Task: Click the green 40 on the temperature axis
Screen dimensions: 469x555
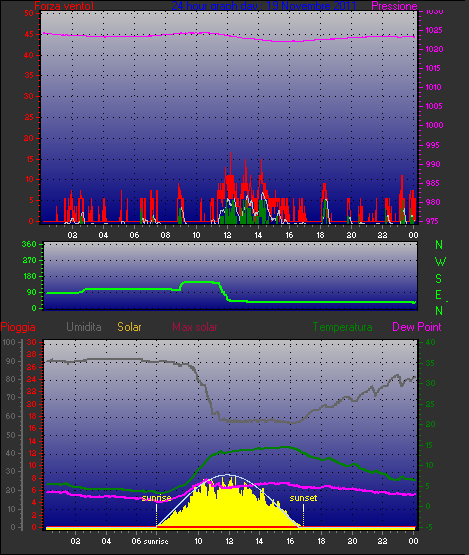Action: 430,342
